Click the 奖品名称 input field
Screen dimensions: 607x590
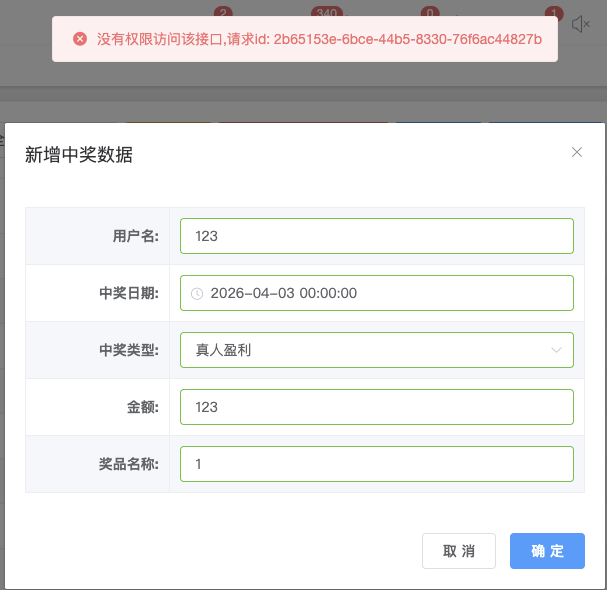[377, 464]
